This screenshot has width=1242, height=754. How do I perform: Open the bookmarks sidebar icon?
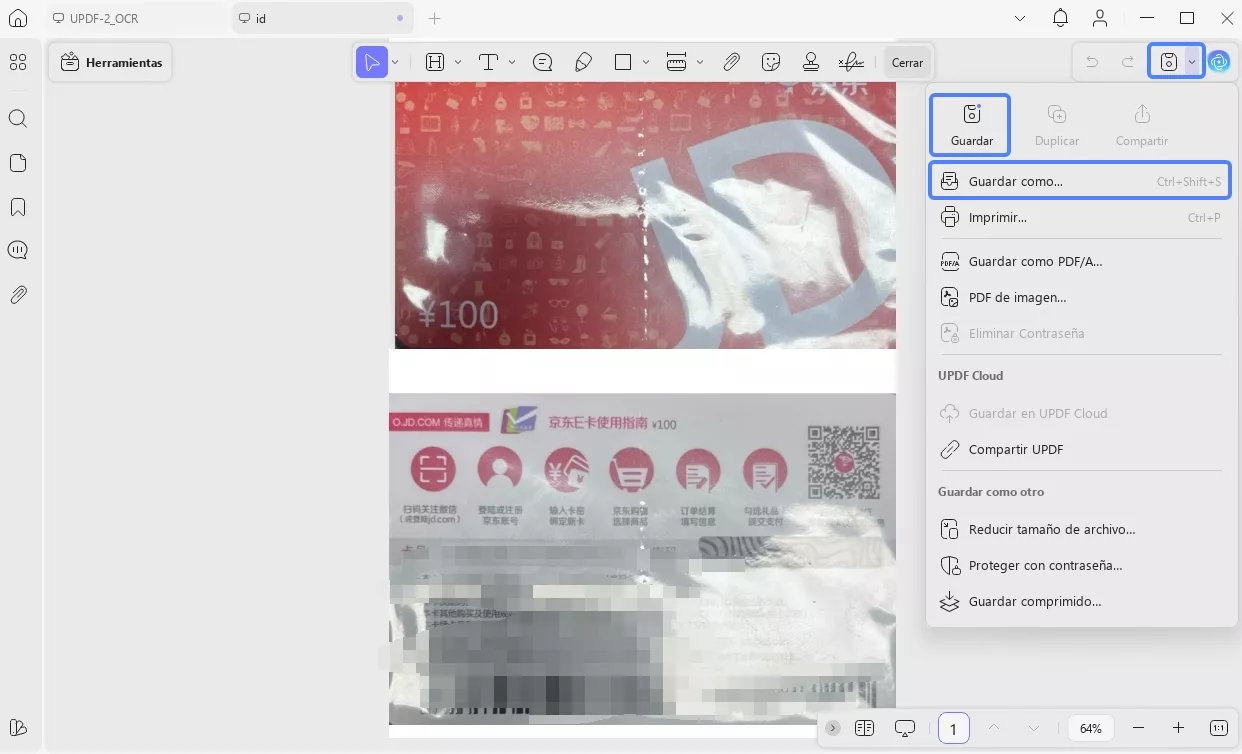18,207
